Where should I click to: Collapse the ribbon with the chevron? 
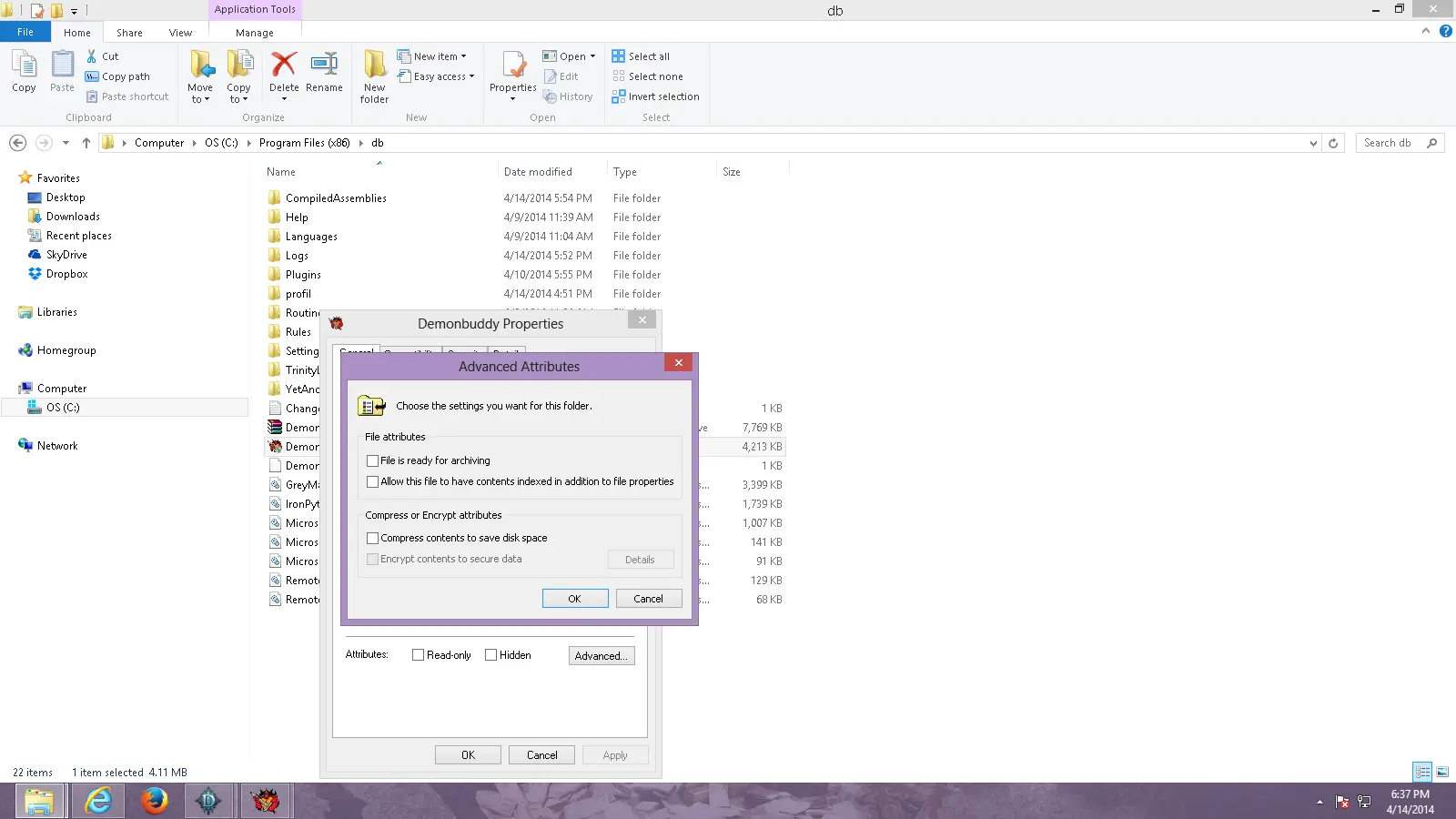pyautogui.click(x=1426, y=31)
